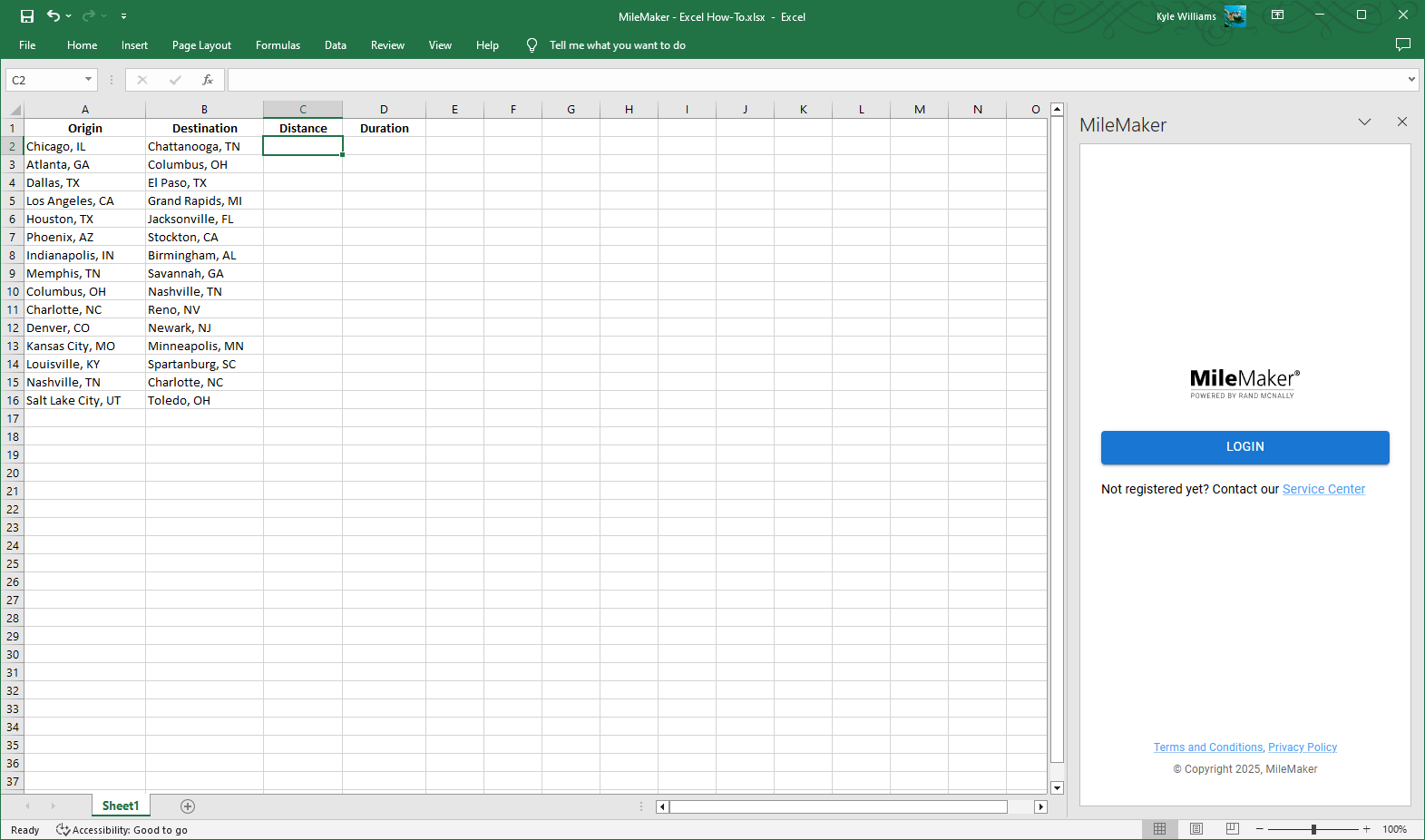This screenshot has height=840, width=1425.
Task: Open the Service Center link
Action: [1323, 489]
